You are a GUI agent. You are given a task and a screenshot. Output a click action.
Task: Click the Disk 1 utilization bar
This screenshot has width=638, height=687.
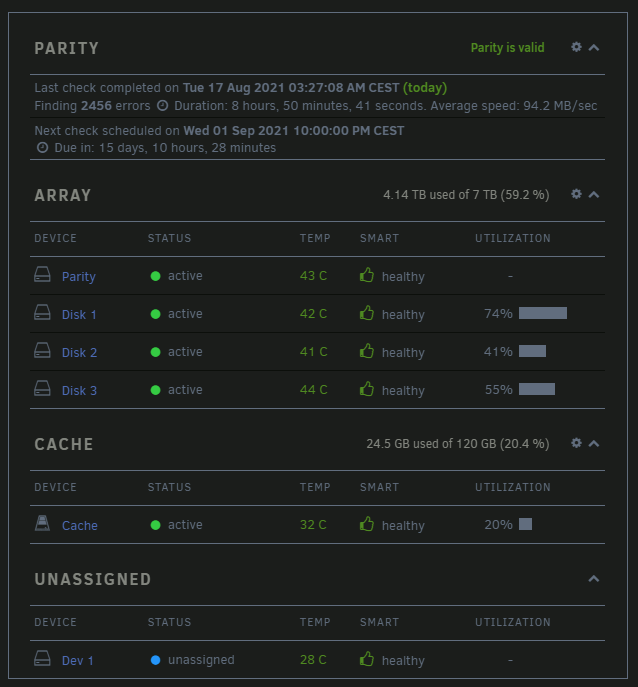click(543, 313)
